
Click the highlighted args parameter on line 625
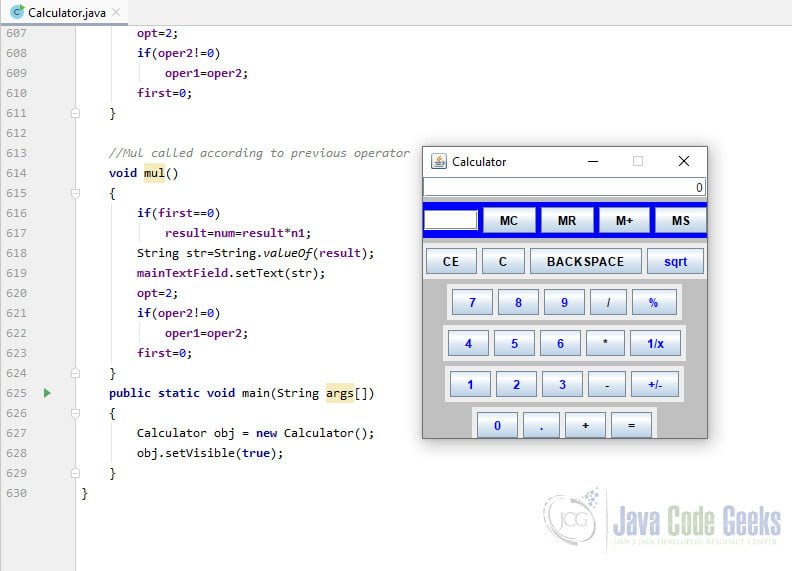[339, 393]
